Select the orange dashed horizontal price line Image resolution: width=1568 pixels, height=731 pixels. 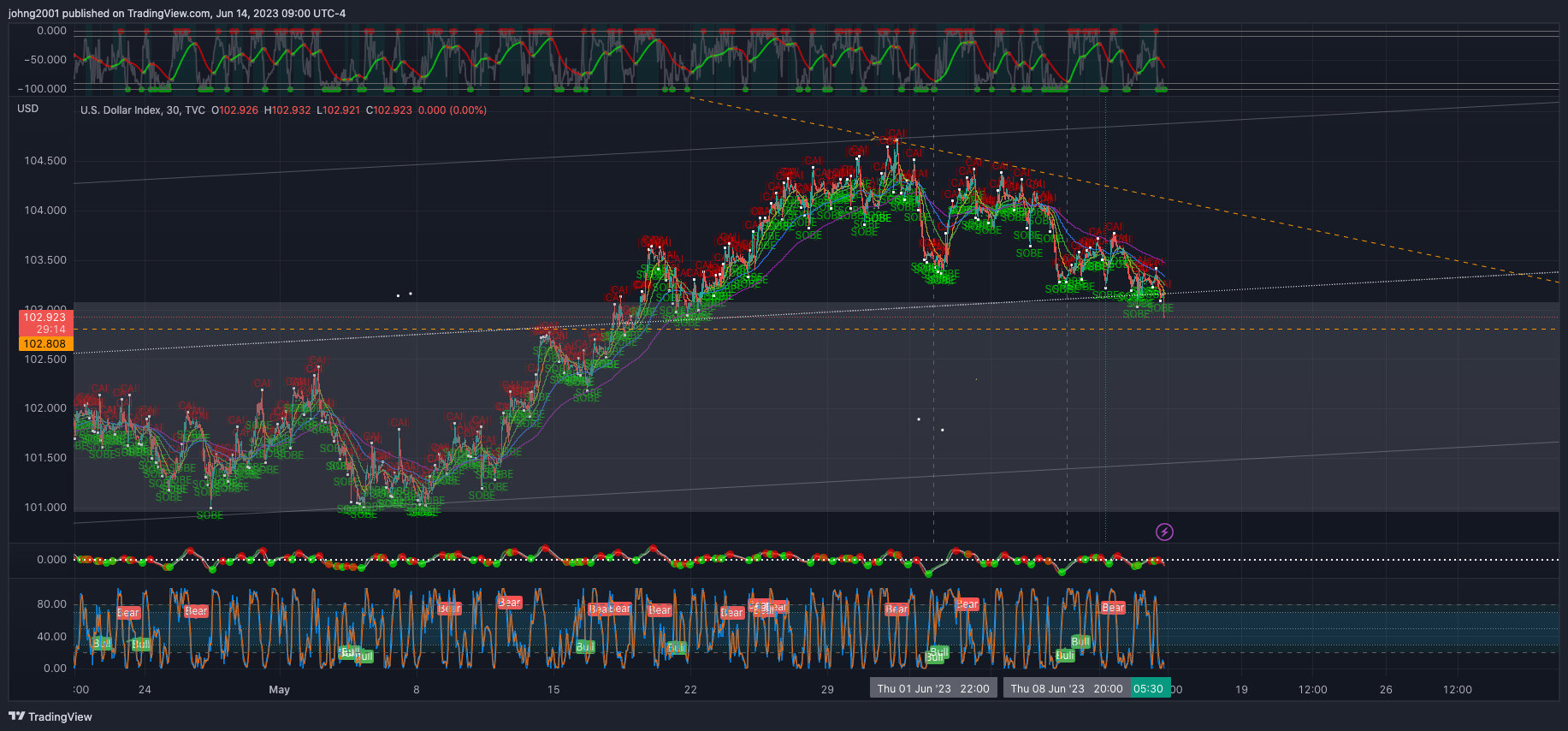coord(816,330)
